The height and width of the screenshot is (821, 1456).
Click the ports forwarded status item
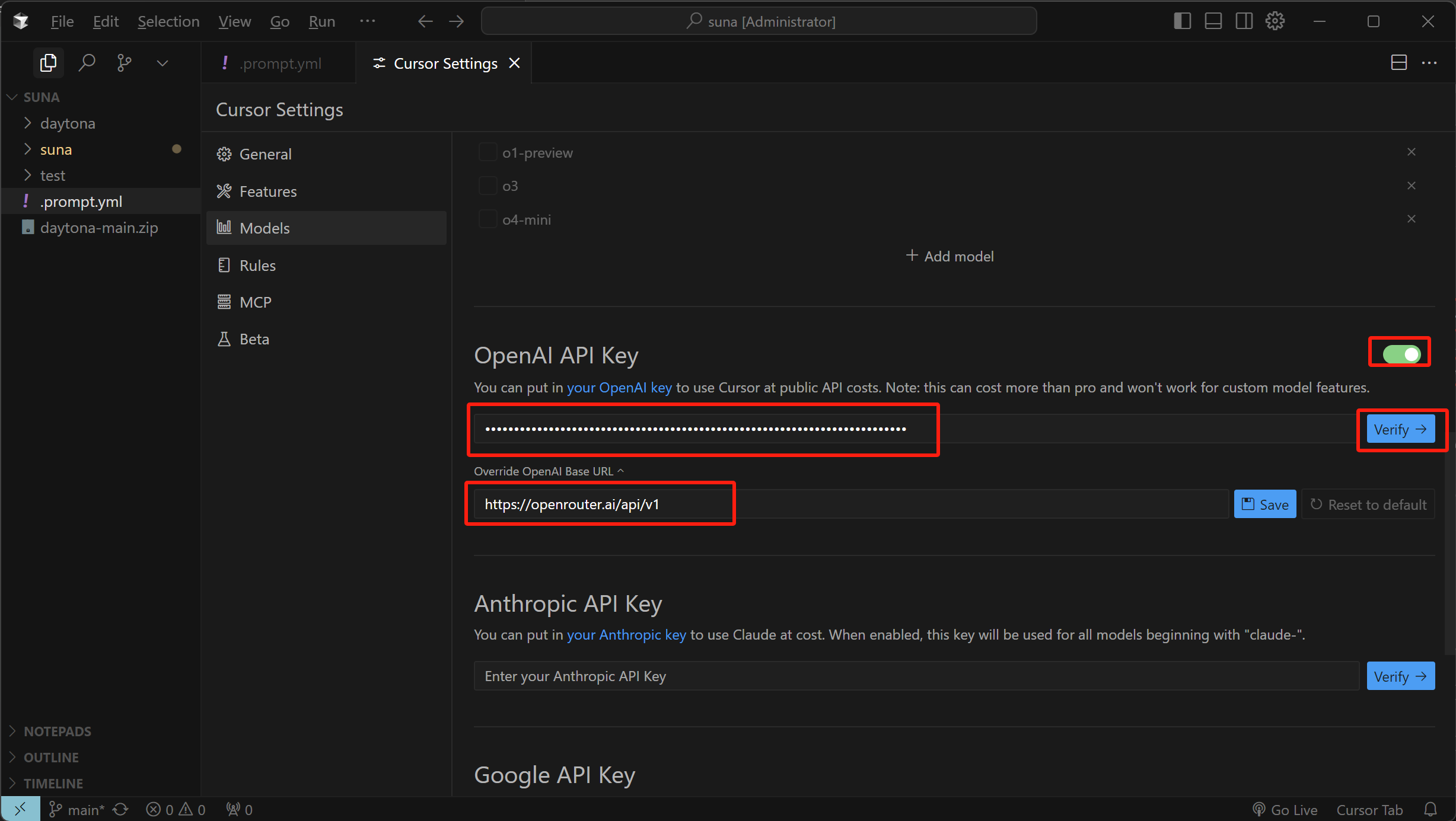[240, 809]
